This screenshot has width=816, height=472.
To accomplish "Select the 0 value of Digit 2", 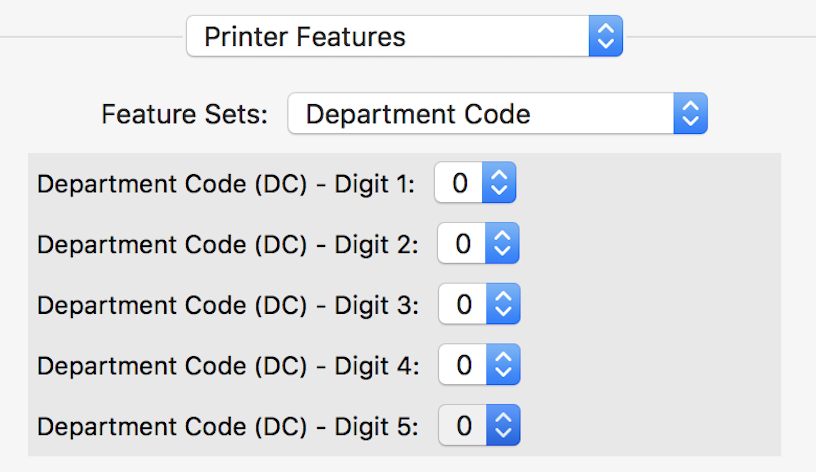I will pos(463,244).
